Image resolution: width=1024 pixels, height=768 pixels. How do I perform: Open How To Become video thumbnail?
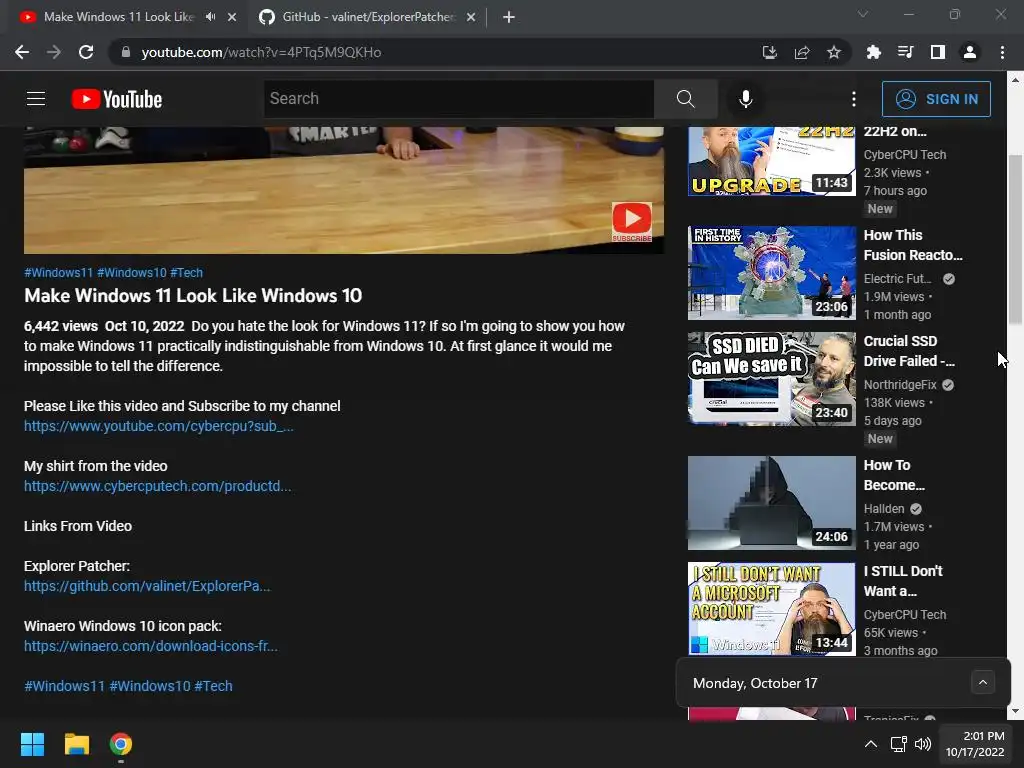click(771, 503)
